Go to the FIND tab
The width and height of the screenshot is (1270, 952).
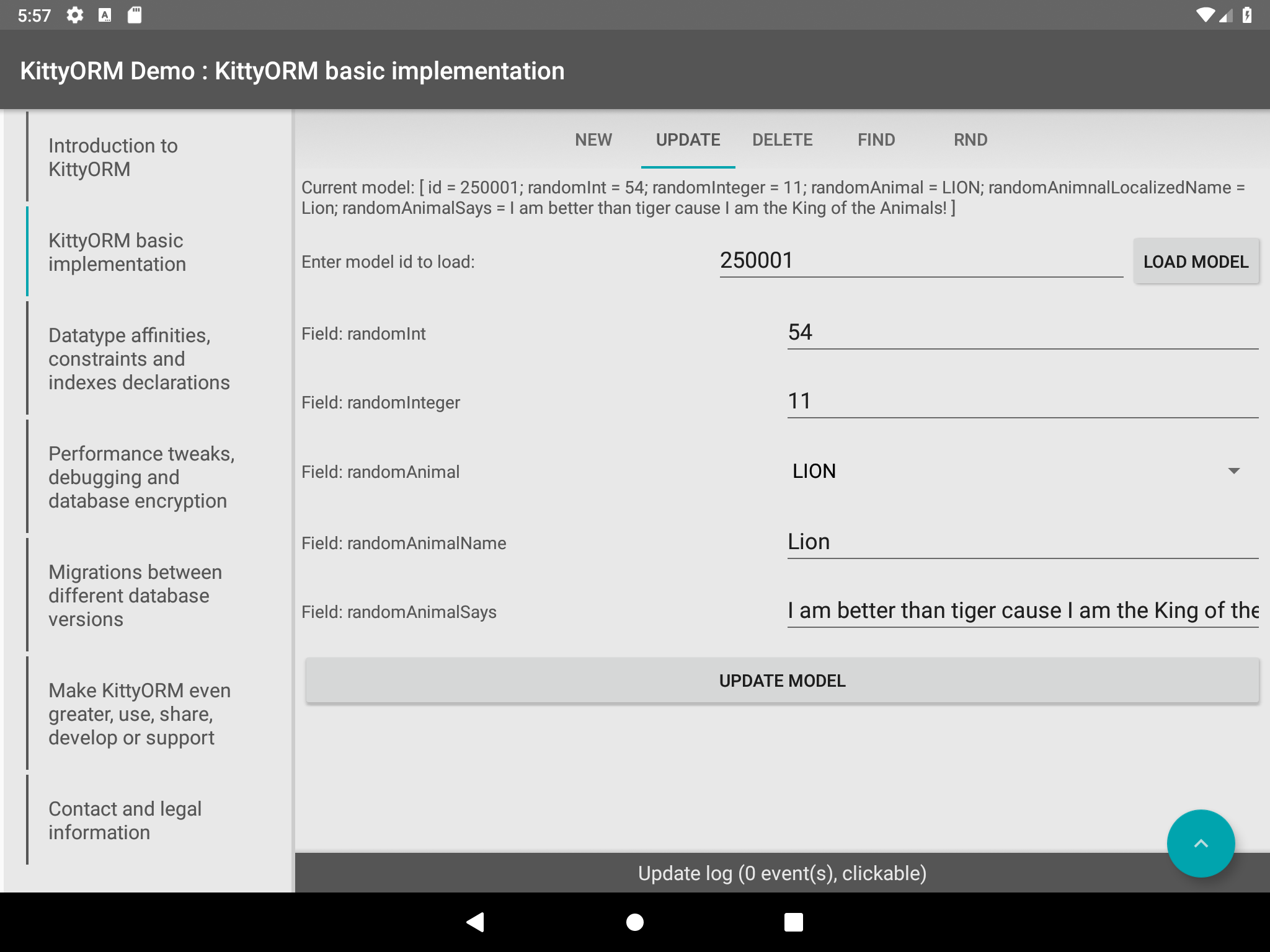(x=876, y=139)
